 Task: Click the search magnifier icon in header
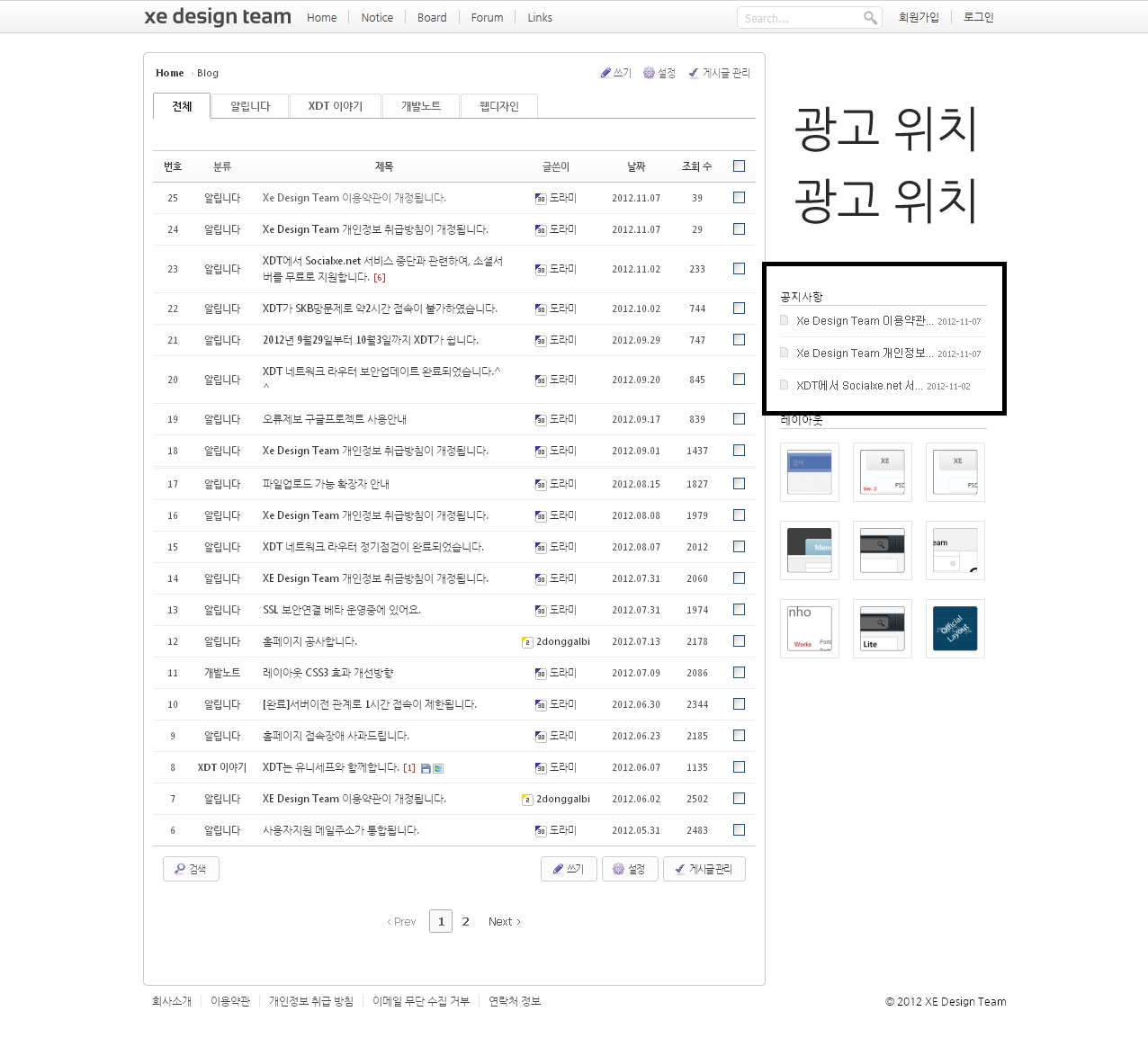pyautogui.click(x=870, y=18)
